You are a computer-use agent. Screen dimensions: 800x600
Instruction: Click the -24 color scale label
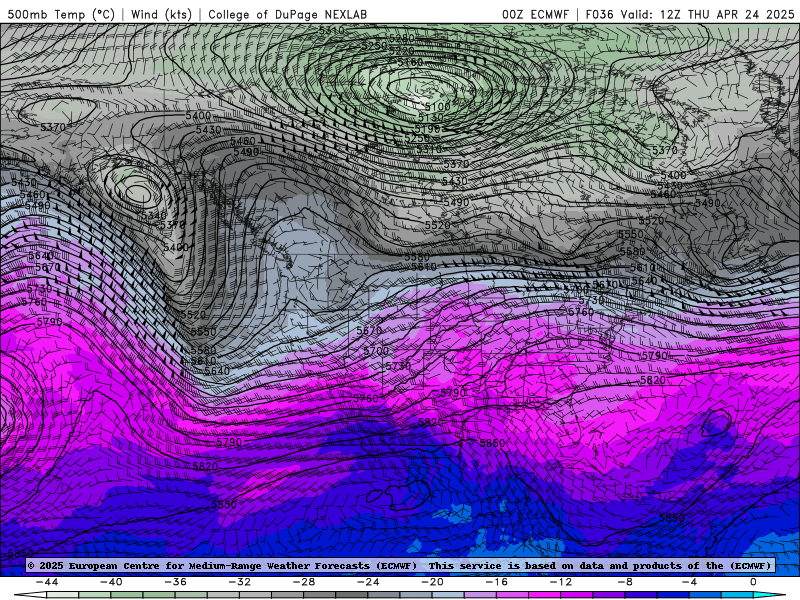pyautogui.click(x=368, y=582)
